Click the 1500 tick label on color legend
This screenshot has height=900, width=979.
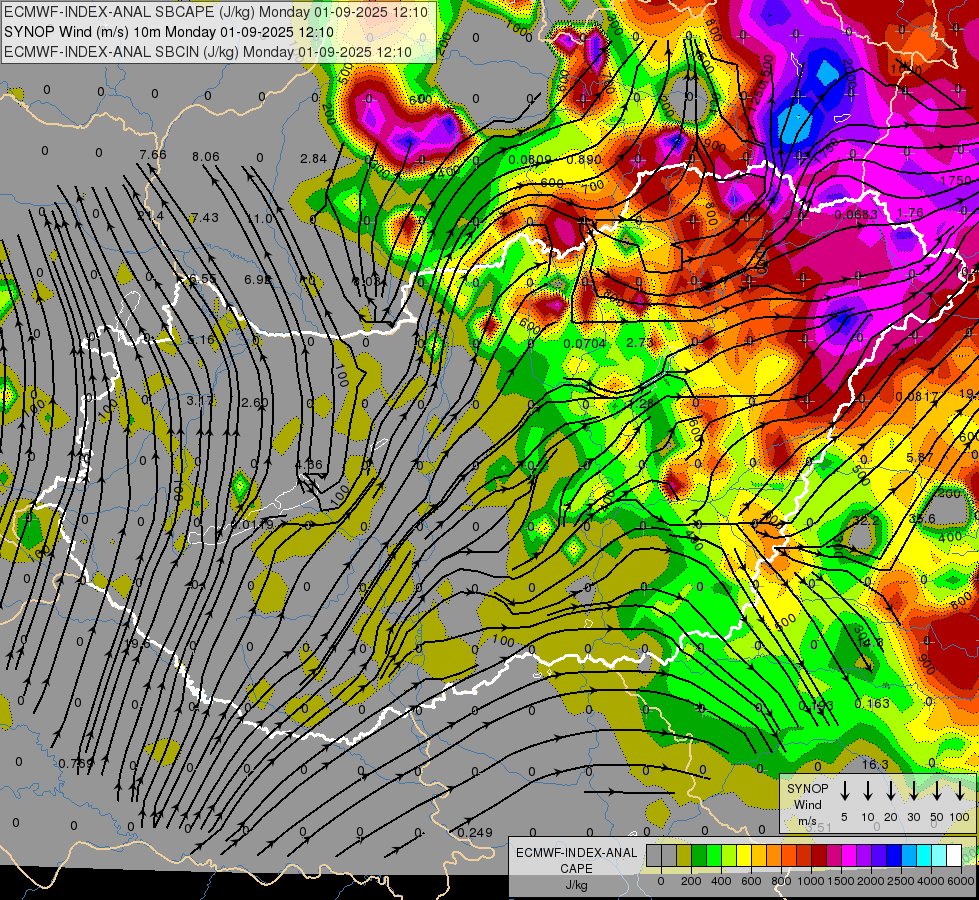pyautogui.click(x=841, y=881)
